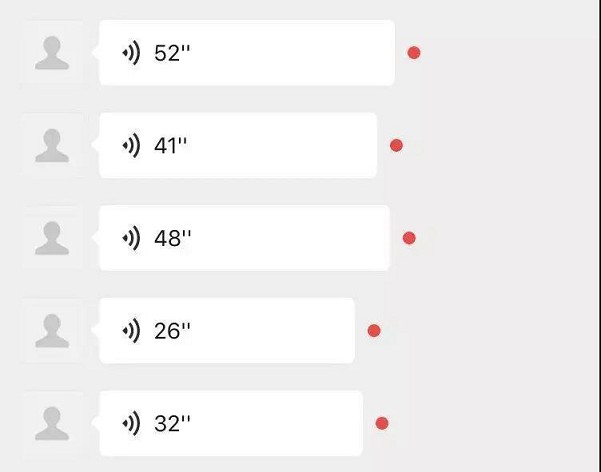Play the 26'' voice message bubble
The image size is (601, 472).
click(x=227, y=331)
